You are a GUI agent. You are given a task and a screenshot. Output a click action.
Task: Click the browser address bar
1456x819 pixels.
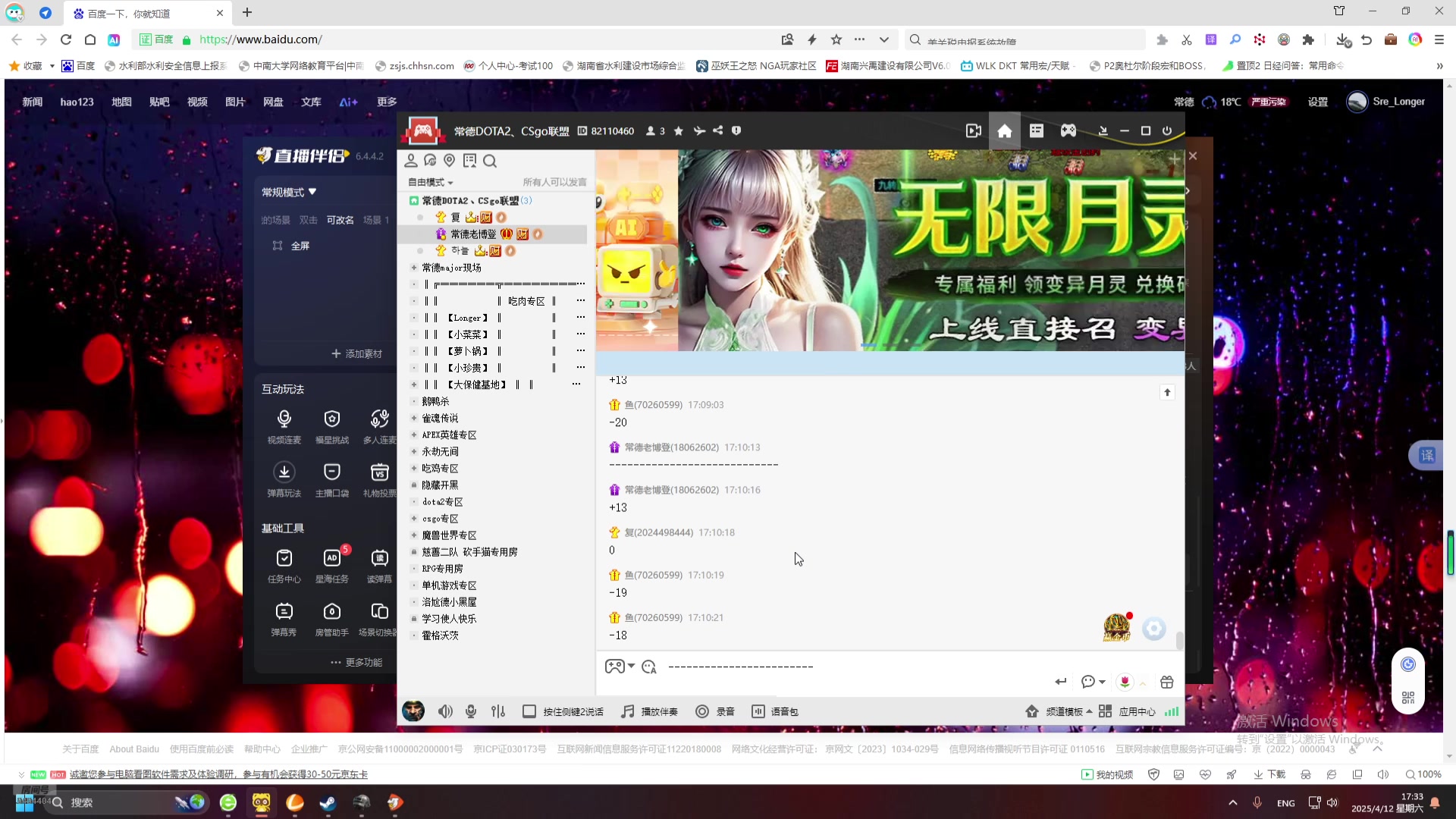point(485,39)
